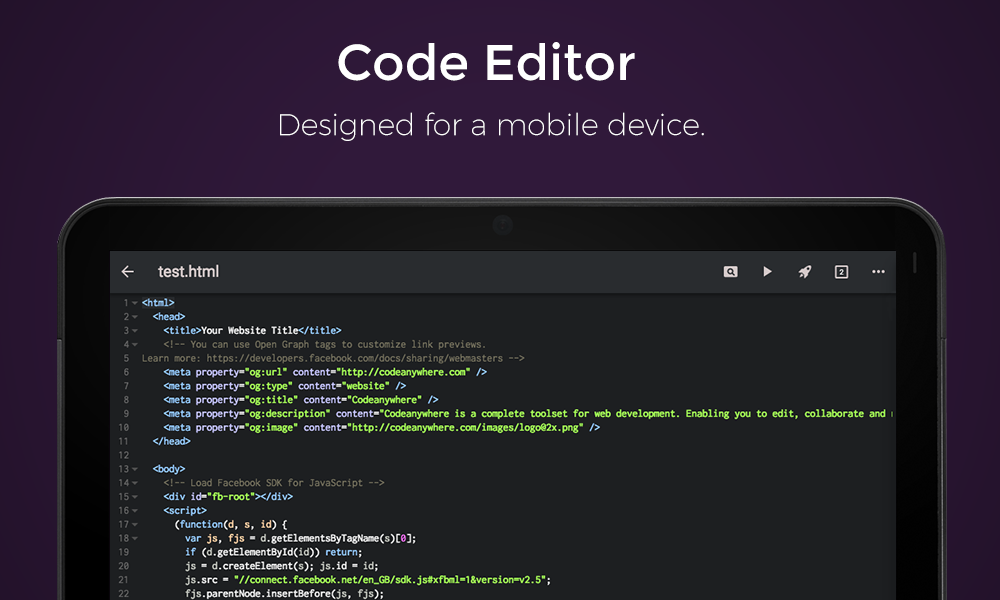Screen dimensions: 1000x600
Task: Collapse the title tag fold arrow on line 3
Action: [x=135, y=331]
